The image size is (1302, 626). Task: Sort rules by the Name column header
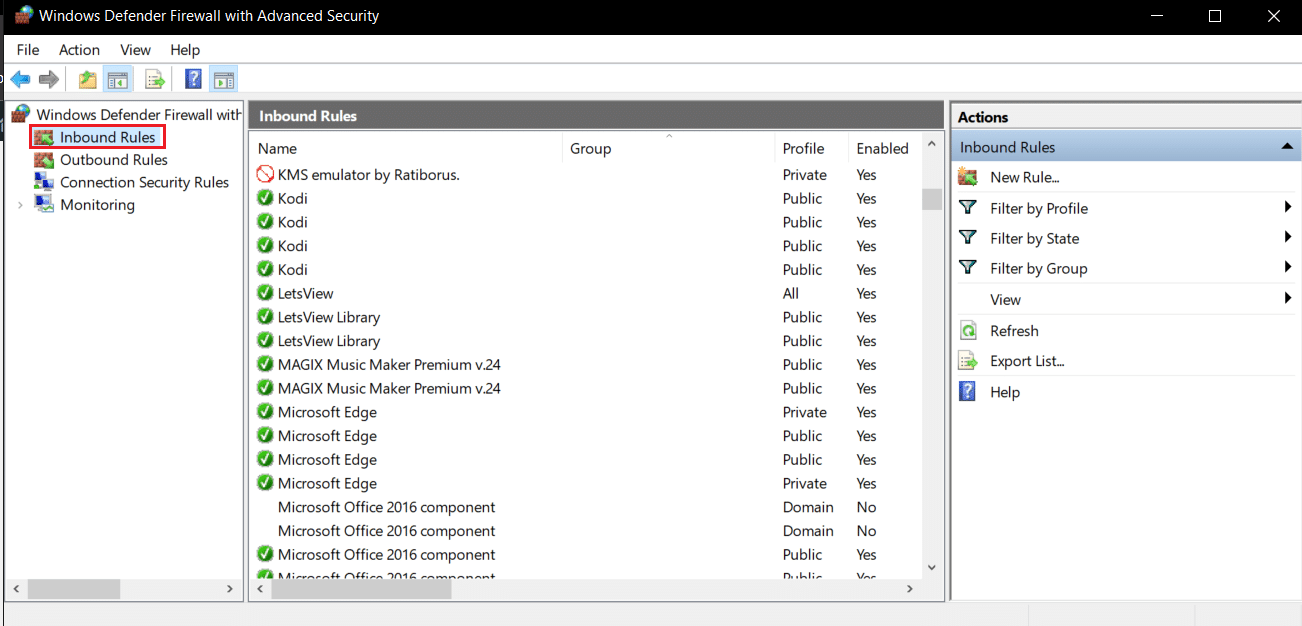(x=406, y=148)
